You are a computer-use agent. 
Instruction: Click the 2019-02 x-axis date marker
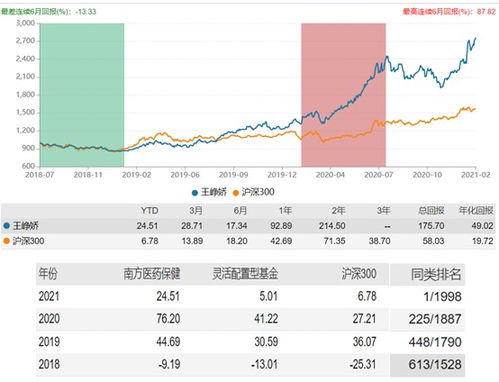click(136, 175)
